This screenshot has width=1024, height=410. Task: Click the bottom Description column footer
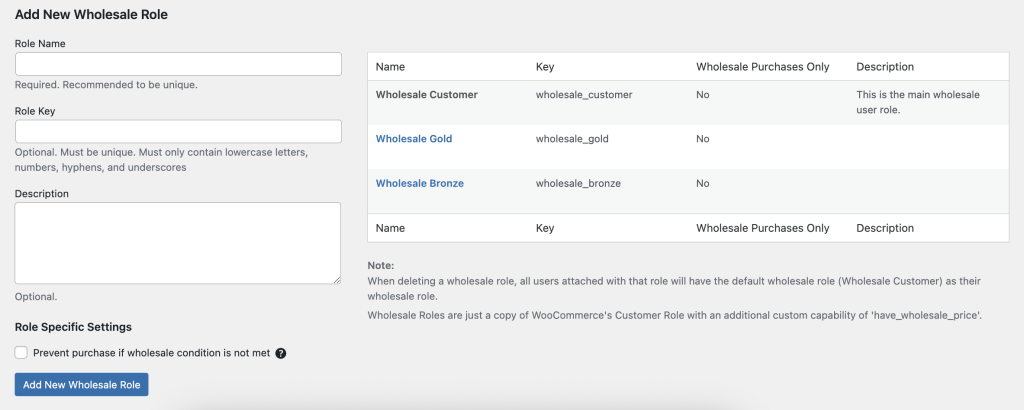click(x=885, y=228)
